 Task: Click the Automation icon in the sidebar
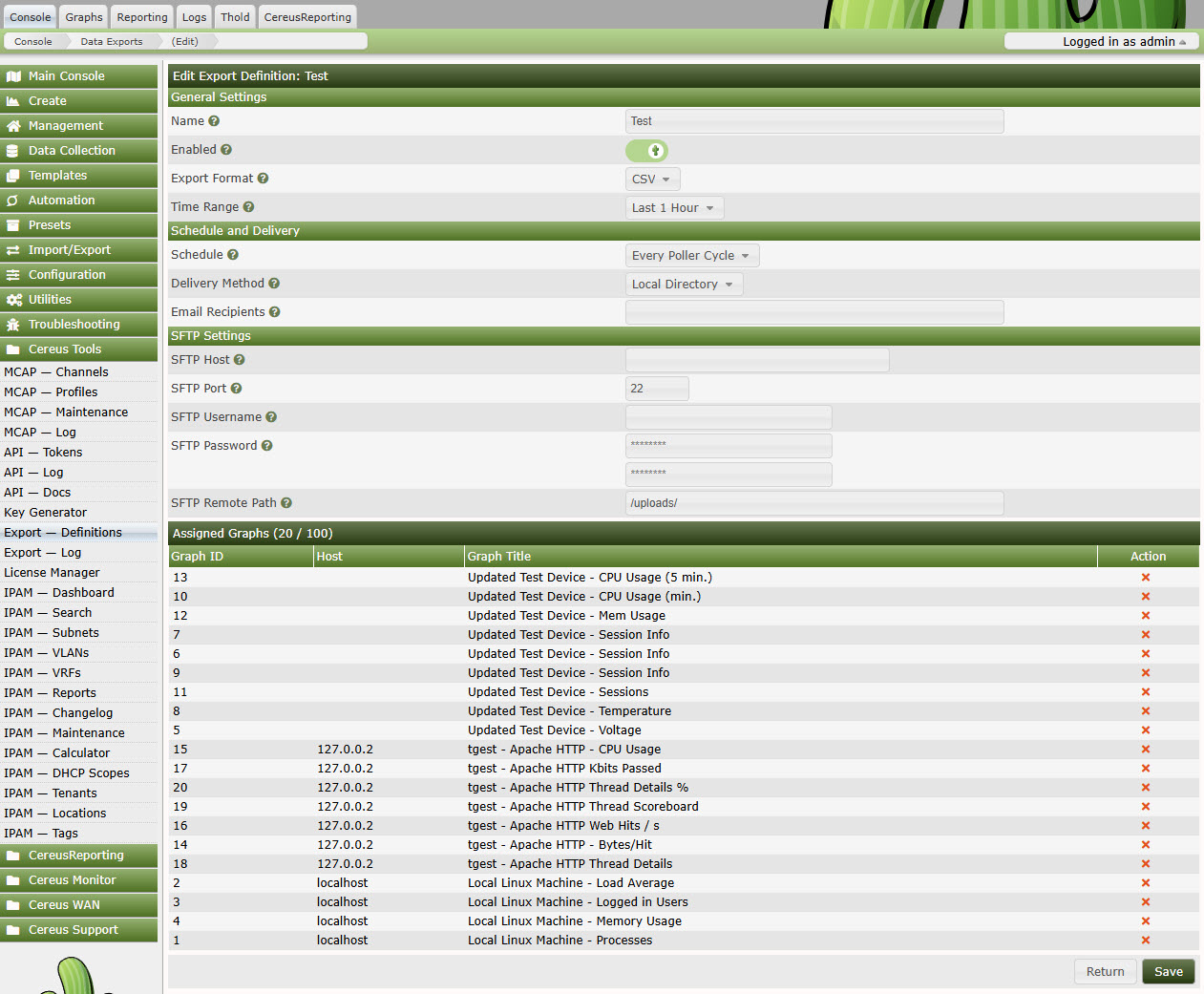(11, 201)
